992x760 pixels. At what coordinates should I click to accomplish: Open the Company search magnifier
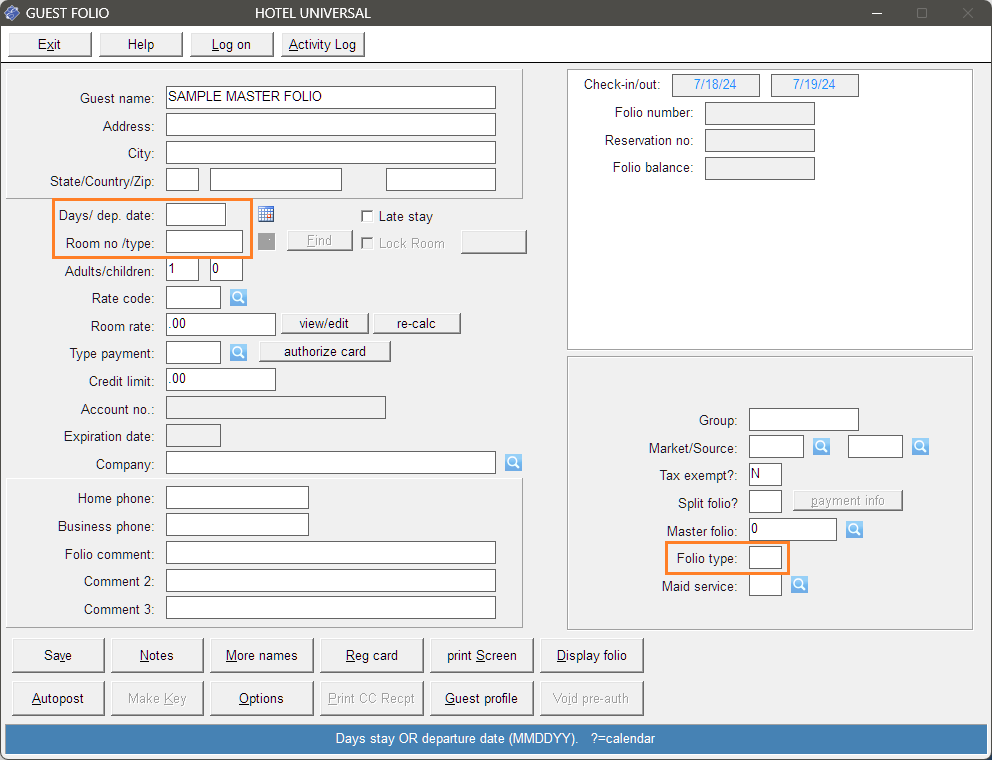tap(513, 463)
